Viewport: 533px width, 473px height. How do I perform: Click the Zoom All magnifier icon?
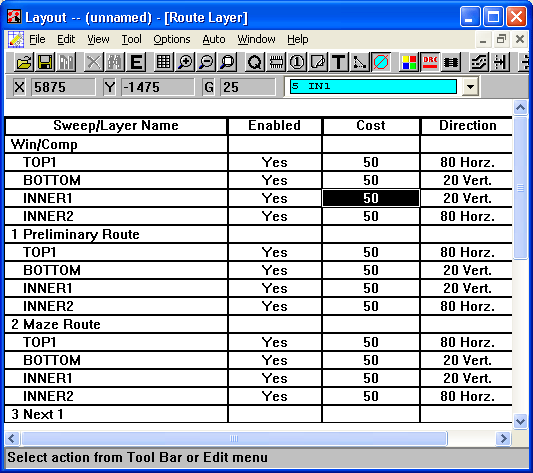[x=227, y=63]
